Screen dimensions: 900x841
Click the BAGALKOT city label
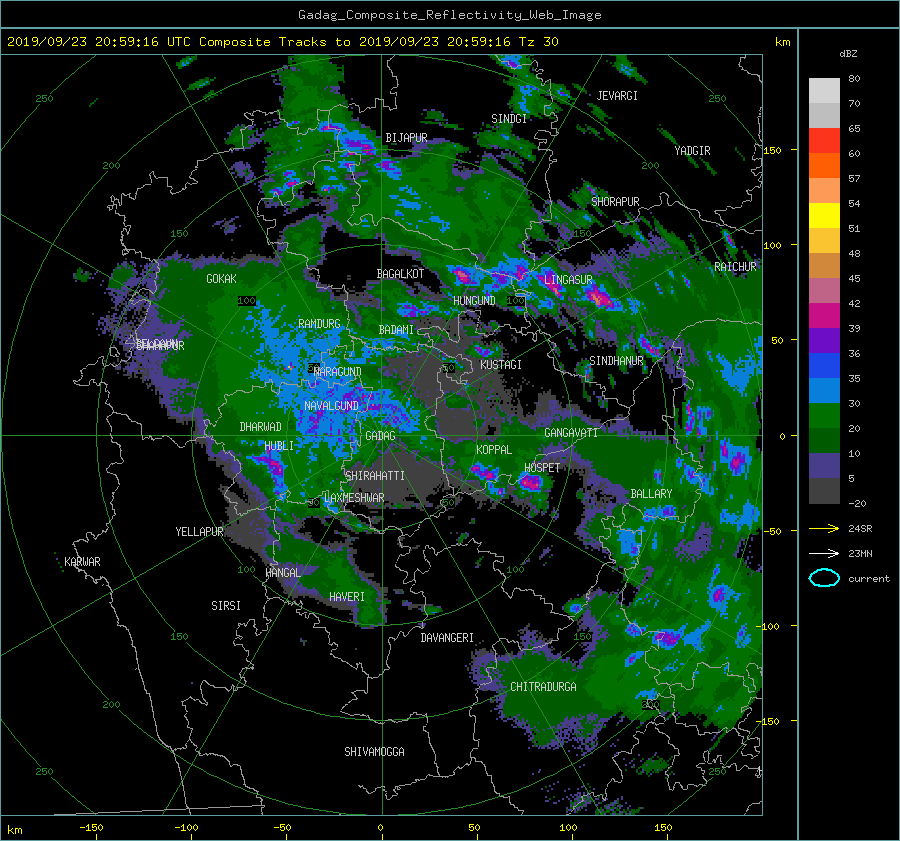pos(400,274)
